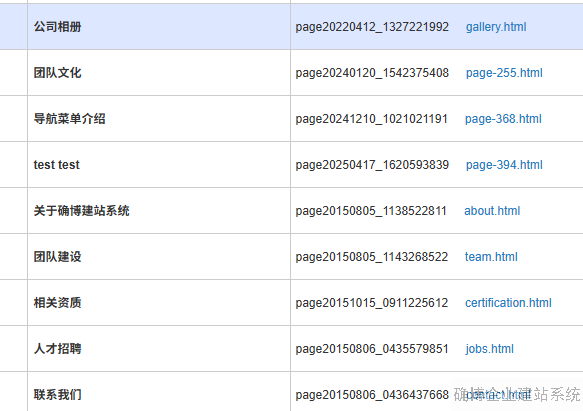The width and height of the screenshot is (583, 411).
Task: Open the page-255.html link
Action: [x=504, y=73]
